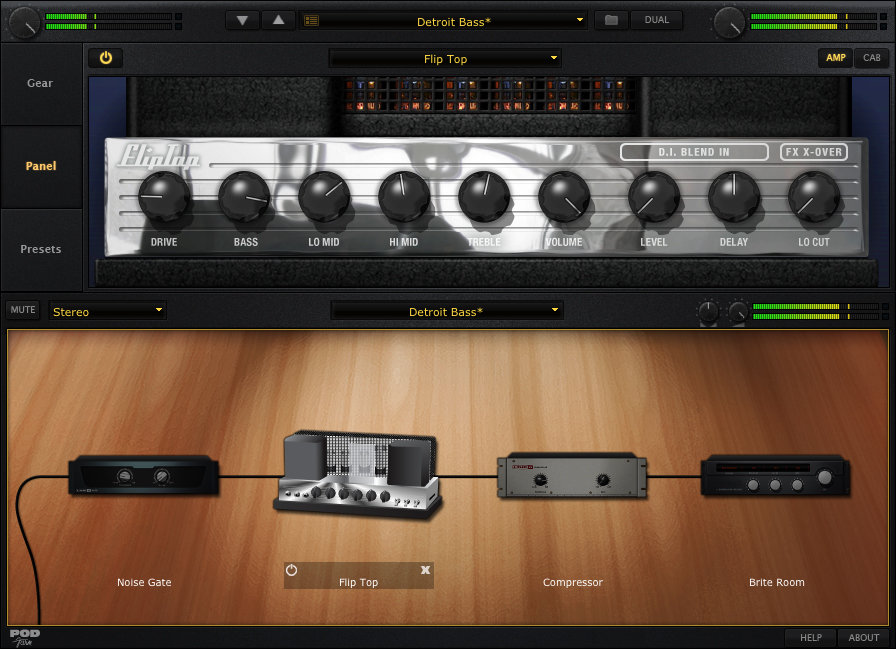Click the HI MID knob
896x649 pixels.
coord(403,197)
